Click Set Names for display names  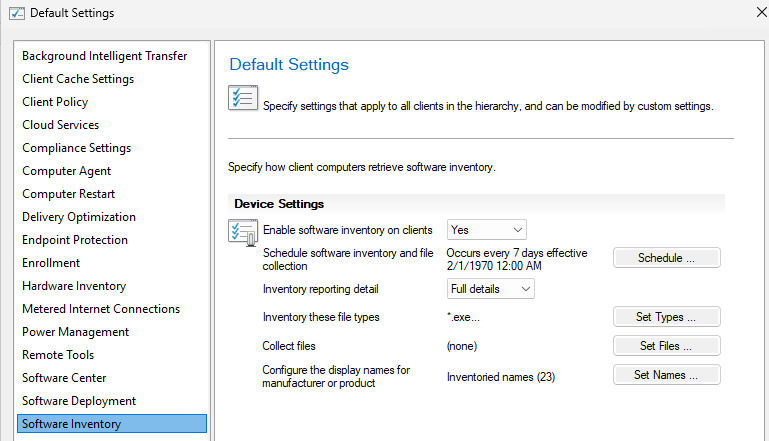pyautogui.click(x=666, y=375)
